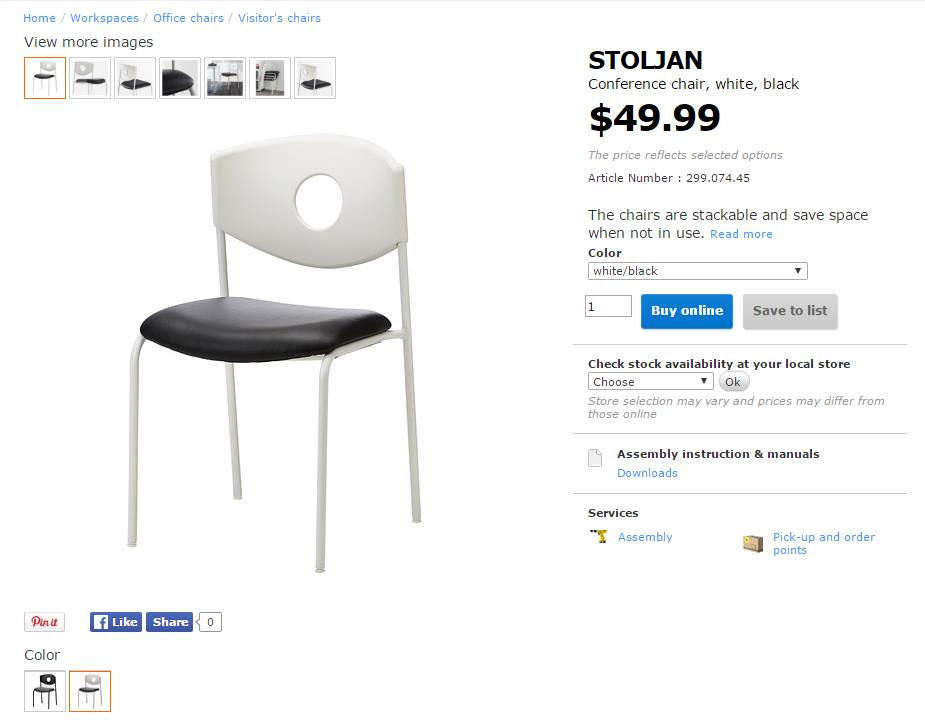Screen dimensions: 925x722
Task: Click the Facebook Like button
Action: pos(116,622)
